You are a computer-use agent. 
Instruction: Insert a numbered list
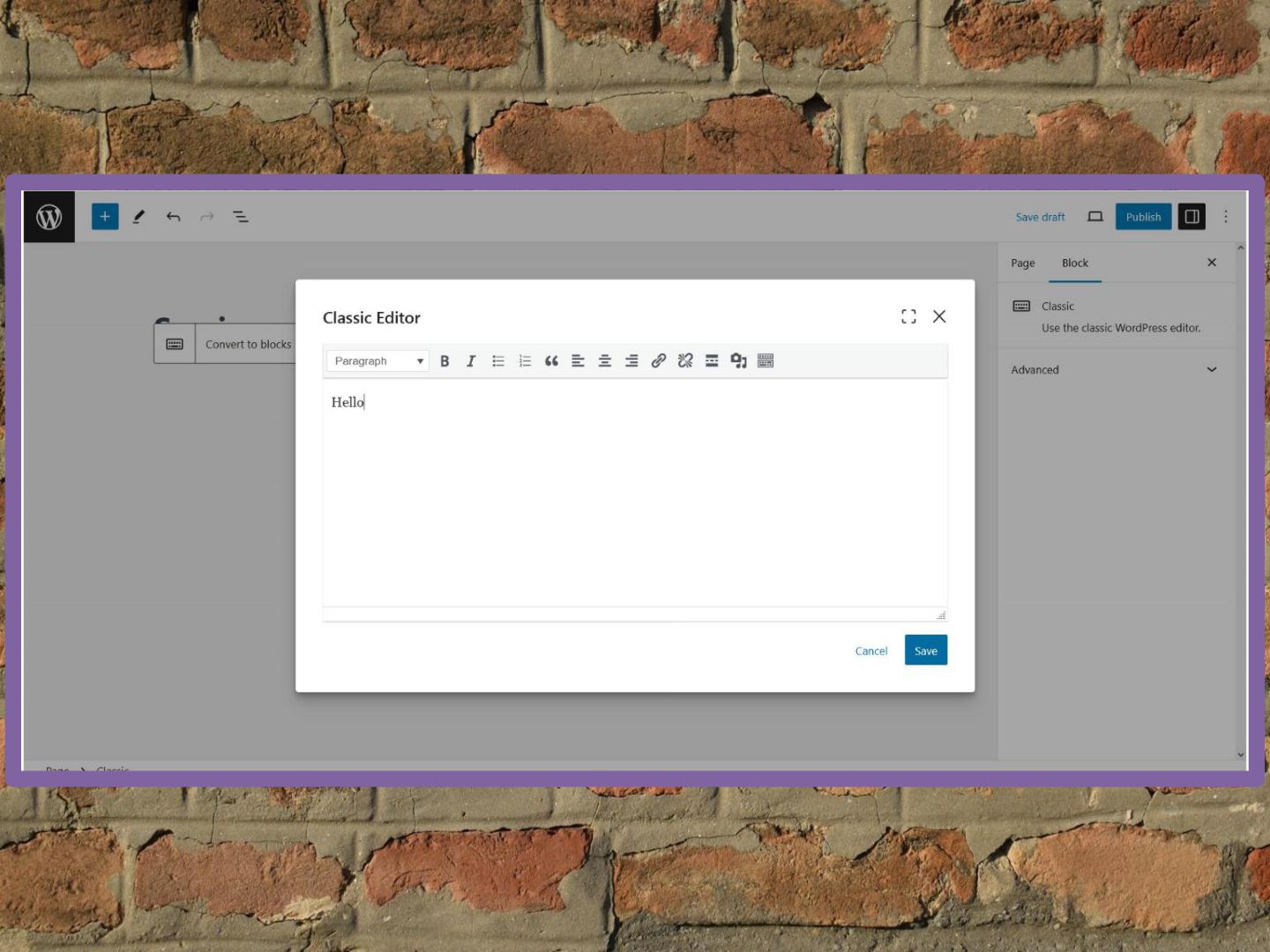(x=525, y=361)
